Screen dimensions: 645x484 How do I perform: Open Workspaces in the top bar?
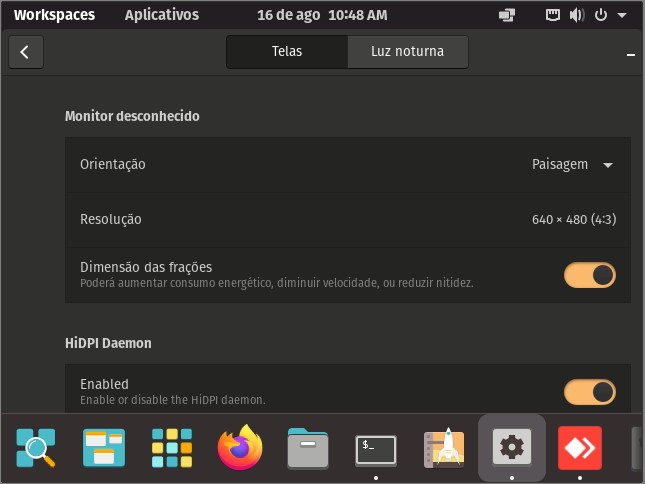54,15
